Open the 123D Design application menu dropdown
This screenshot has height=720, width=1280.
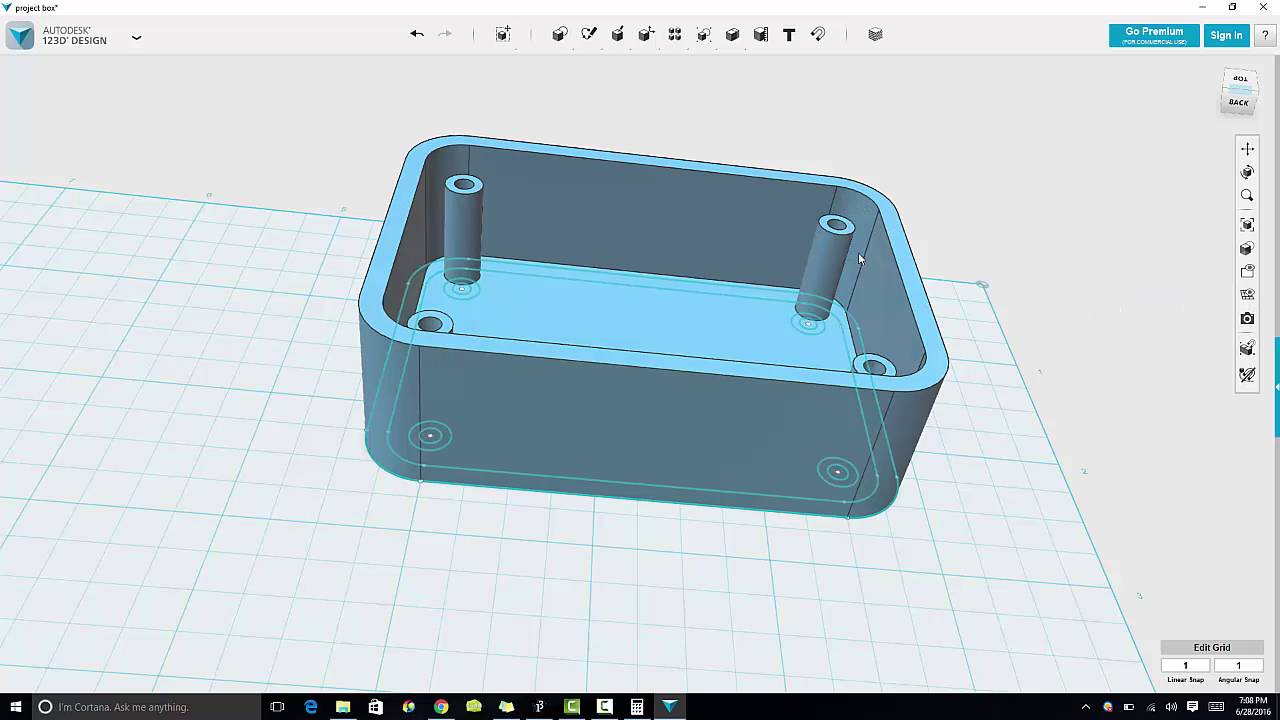(x=136, y=38)
